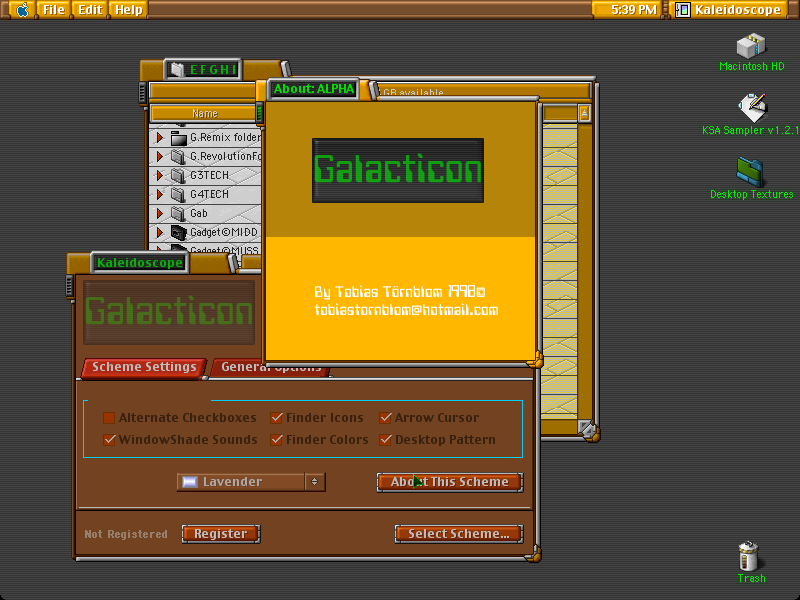The width and height of the screenshot is (800, 600).
Task: Click the Kaleidoscope icon in menu bar
Action: pos(683,10)
